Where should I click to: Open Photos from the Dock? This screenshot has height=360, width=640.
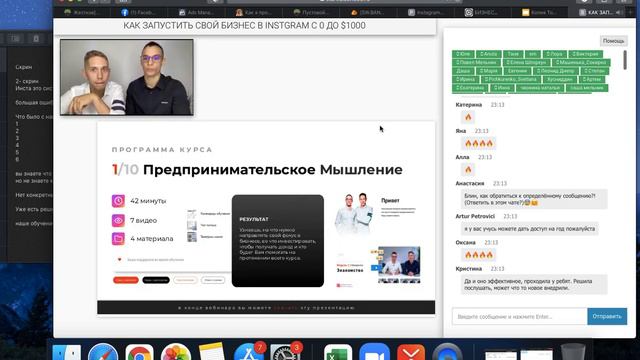click(x=176, y=352)
